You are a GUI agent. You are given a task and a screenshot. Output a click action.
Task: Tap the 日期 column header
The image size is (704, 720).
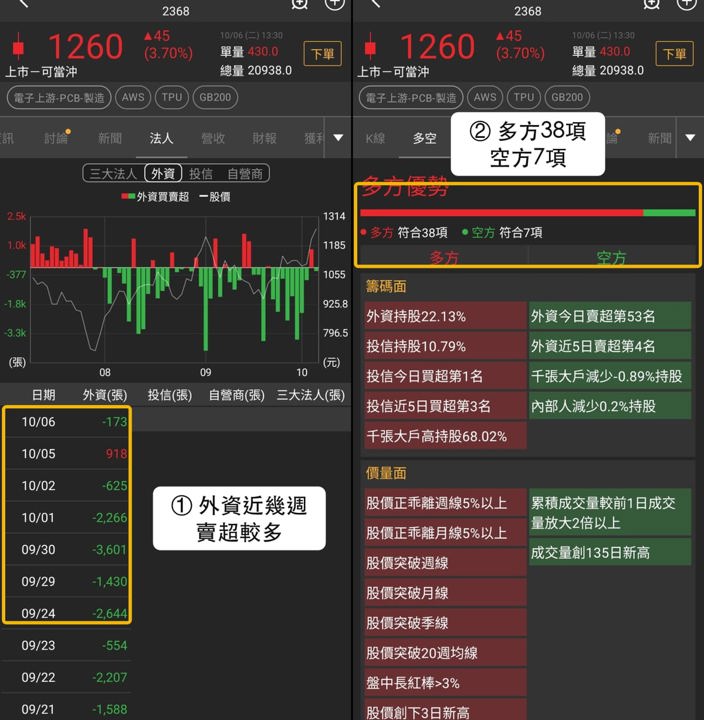click(44, 395)
